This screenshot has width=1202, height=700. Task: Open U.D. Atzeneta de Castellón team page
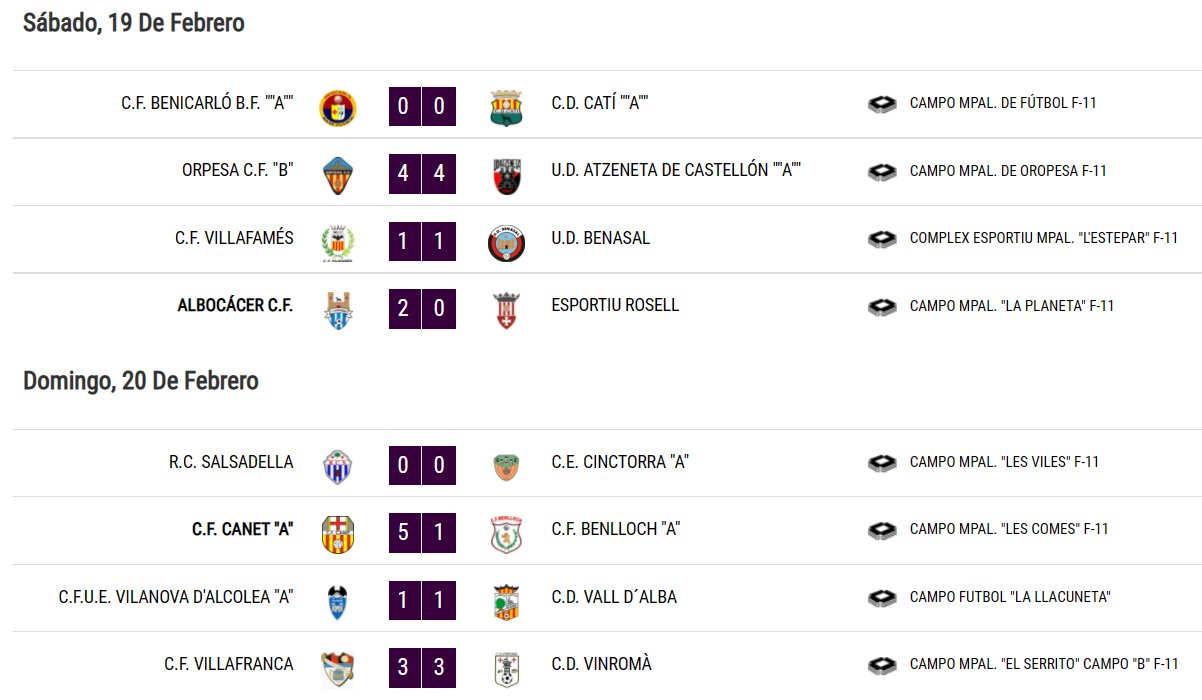[x=677, y=170]
